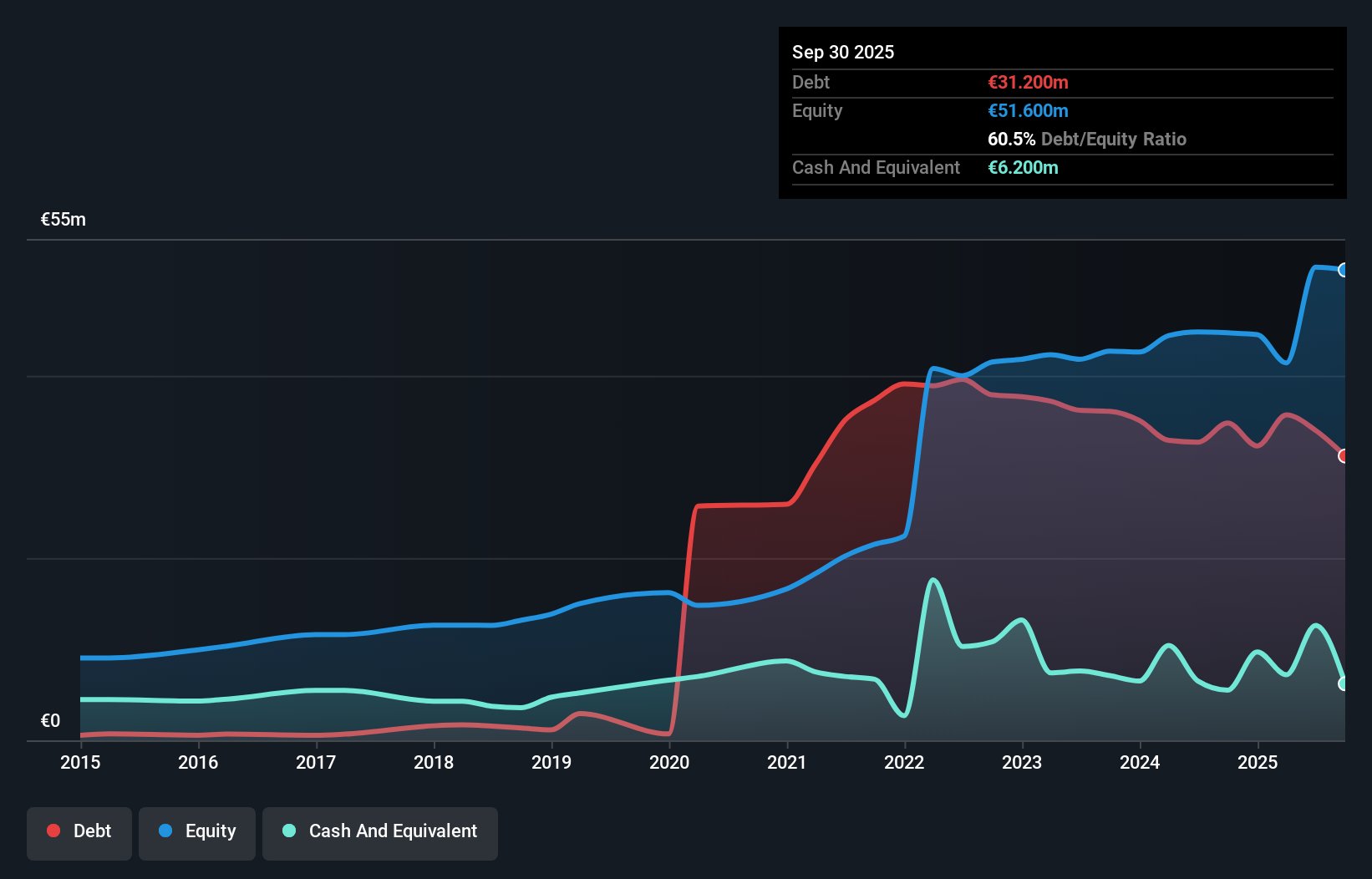Viewport: 1372px width, 879px height.
Task: Toggle the Equity series visibility
Action: [196, 832]
